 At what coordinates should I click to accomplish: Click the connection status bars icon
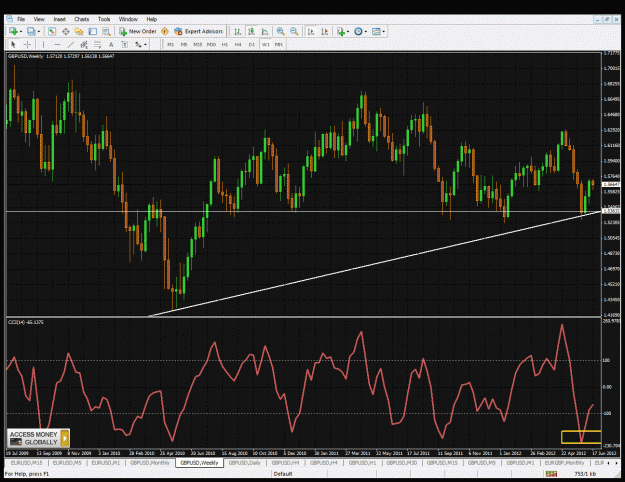pos(551,474)
